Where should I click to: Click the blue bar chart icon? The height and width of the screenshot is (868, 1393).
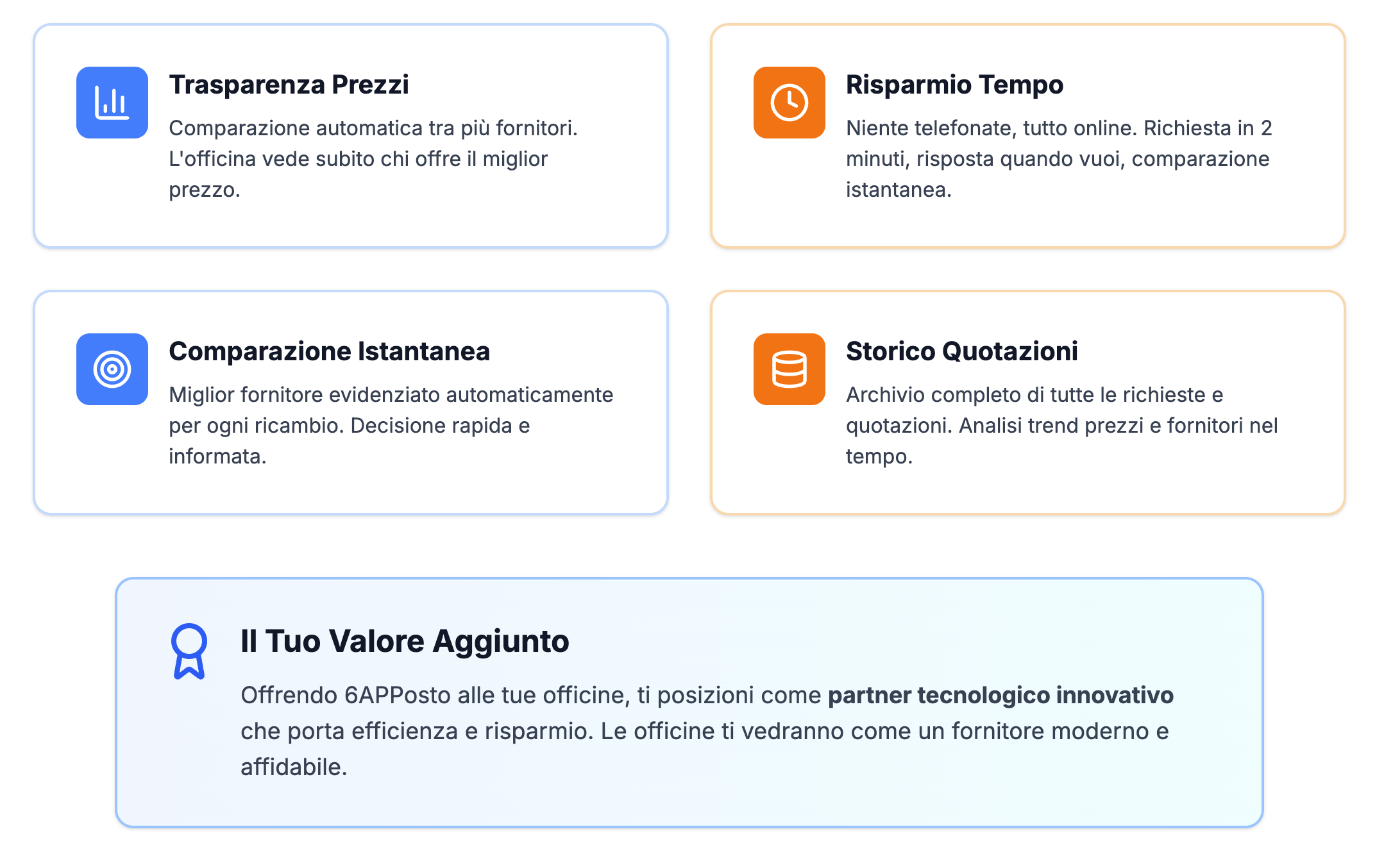pos(112,103)
